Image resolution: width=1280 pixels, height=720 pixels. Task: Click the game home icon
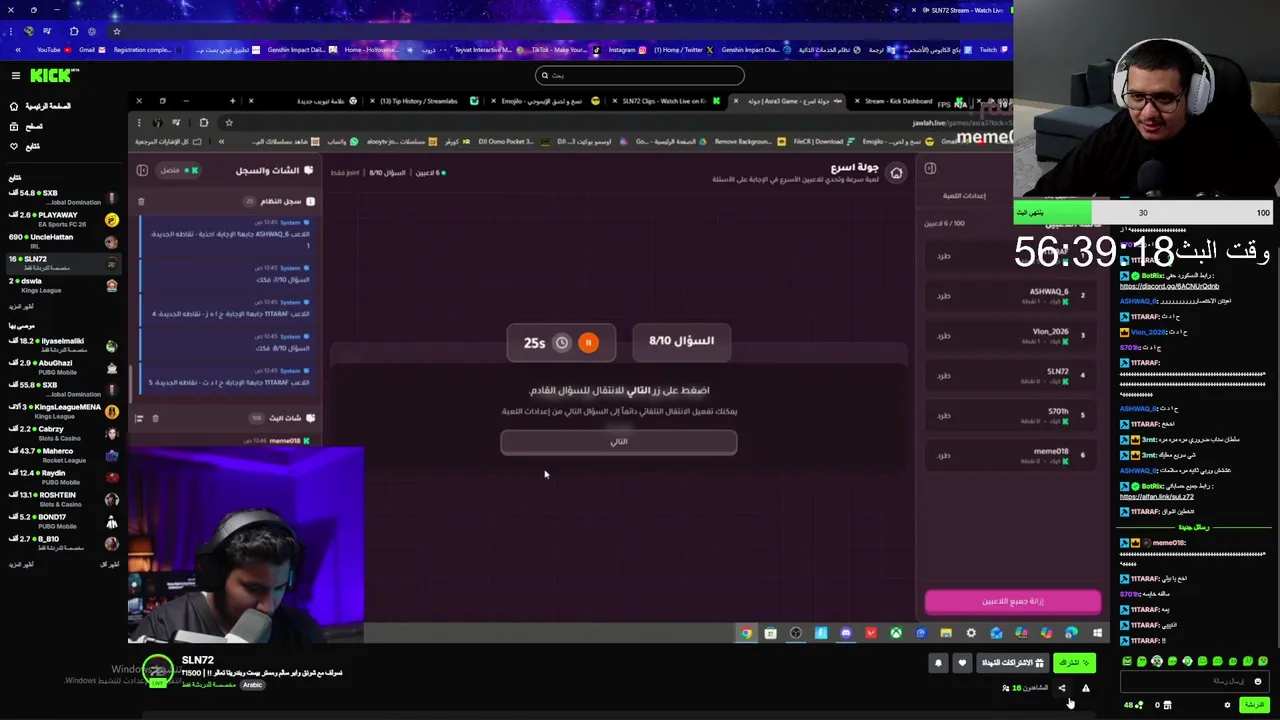click(896, 173)
